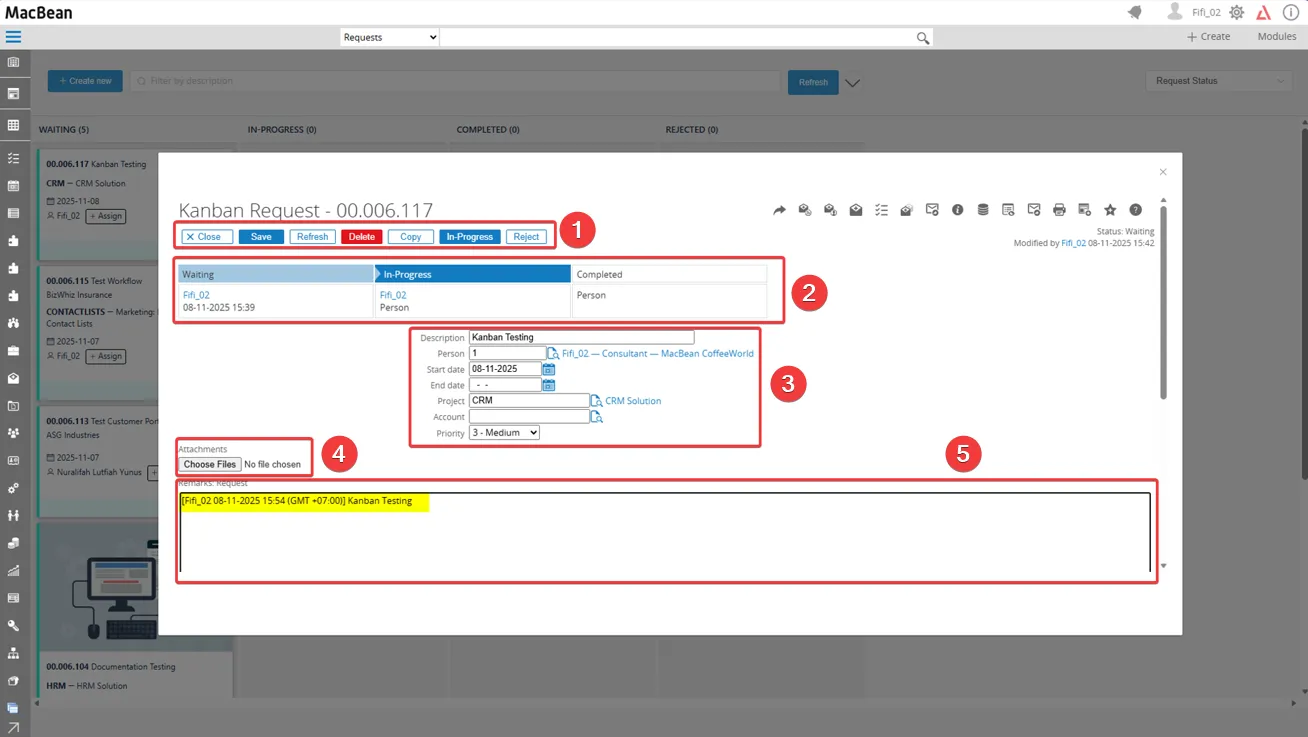This screenshot has height=737, width=1308.
Task: Save the Kanban request
Action: click(260, 236)
